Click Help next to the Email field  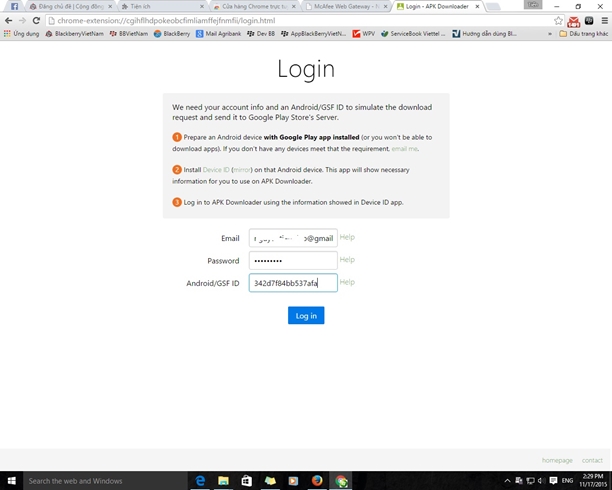[347, 237]
